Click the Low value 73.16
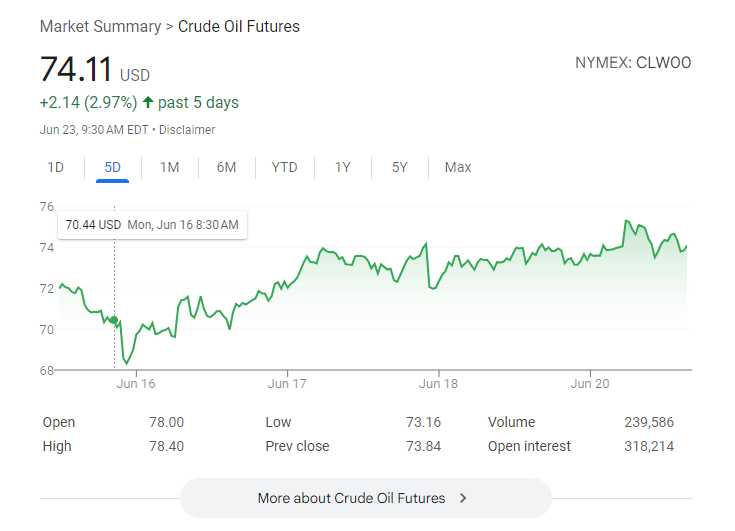The image size is (735, 531). (423, 422)
